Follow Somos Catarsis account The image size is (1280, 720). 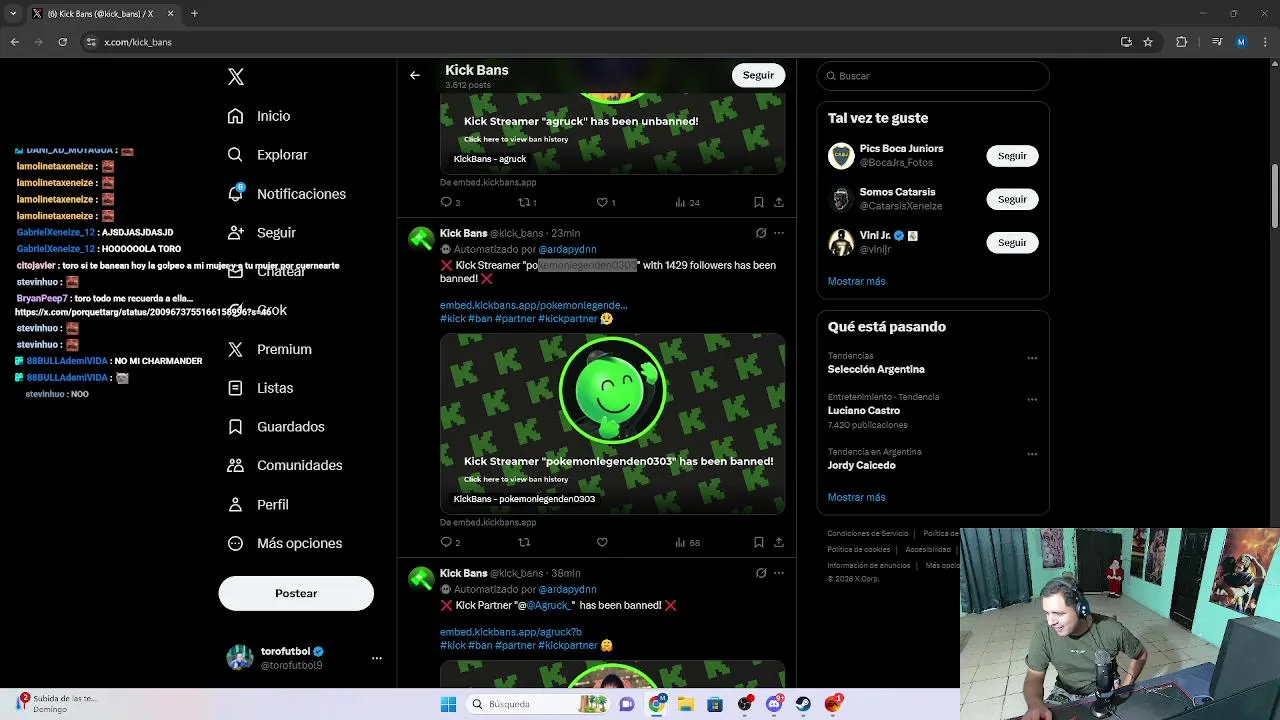click(1012, 199)
